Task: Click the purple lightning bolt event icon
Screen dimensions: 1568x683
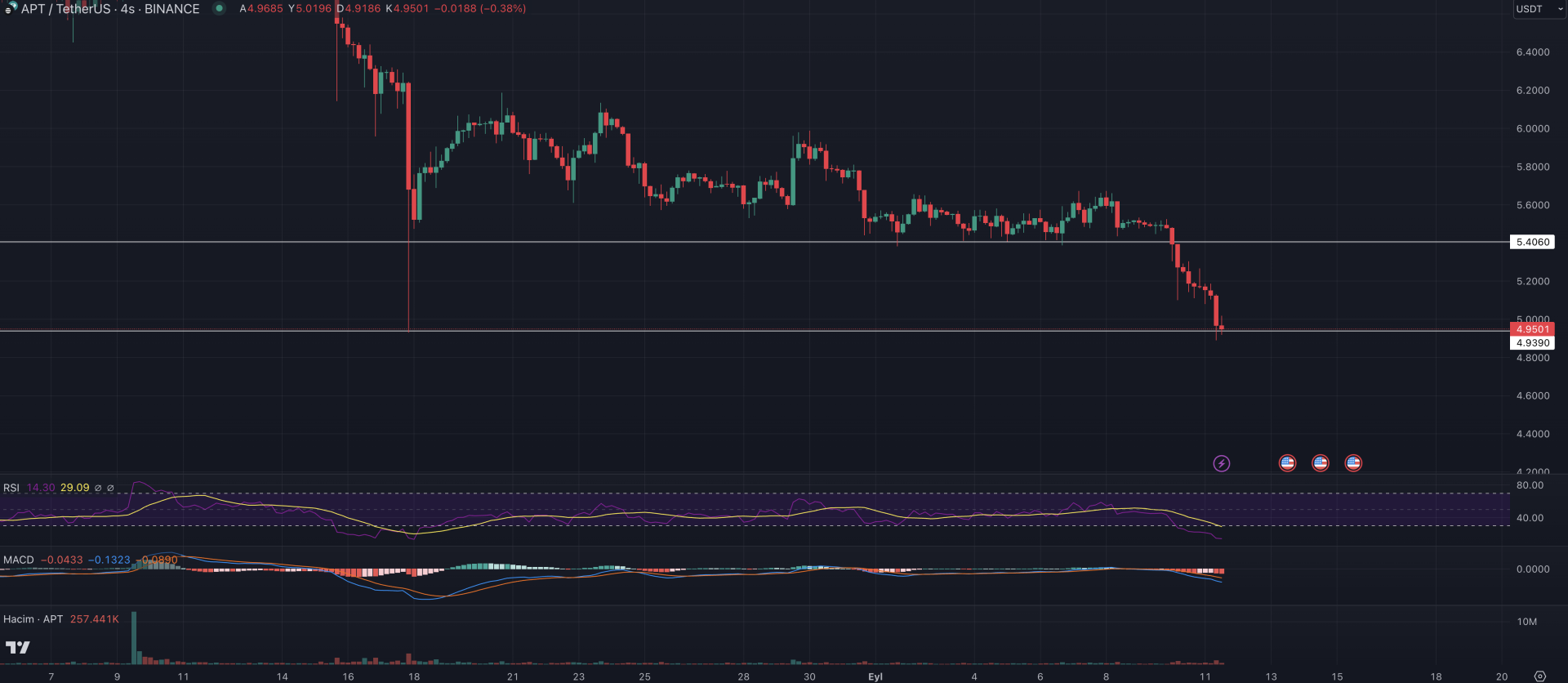Action: tap(1221, 463)
